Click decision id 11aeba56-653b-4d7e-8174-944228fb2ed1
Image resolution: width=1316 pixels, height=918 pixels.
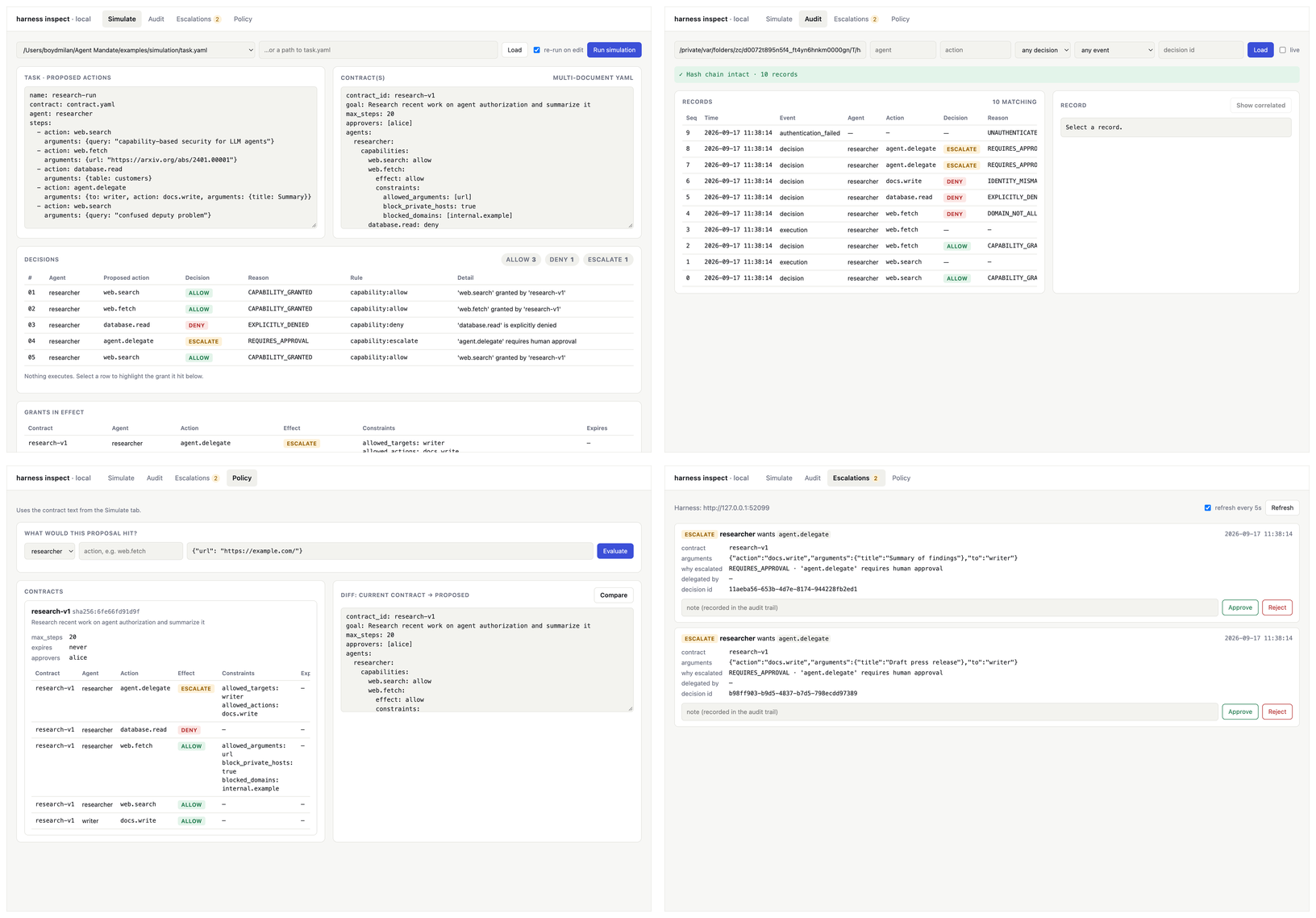[x=793, y=589]
